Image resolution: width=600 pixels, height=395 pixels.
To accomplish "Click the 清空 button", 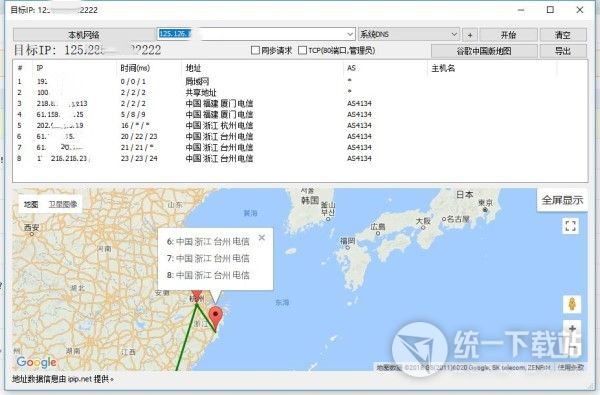I will click(x=563, y=35).
